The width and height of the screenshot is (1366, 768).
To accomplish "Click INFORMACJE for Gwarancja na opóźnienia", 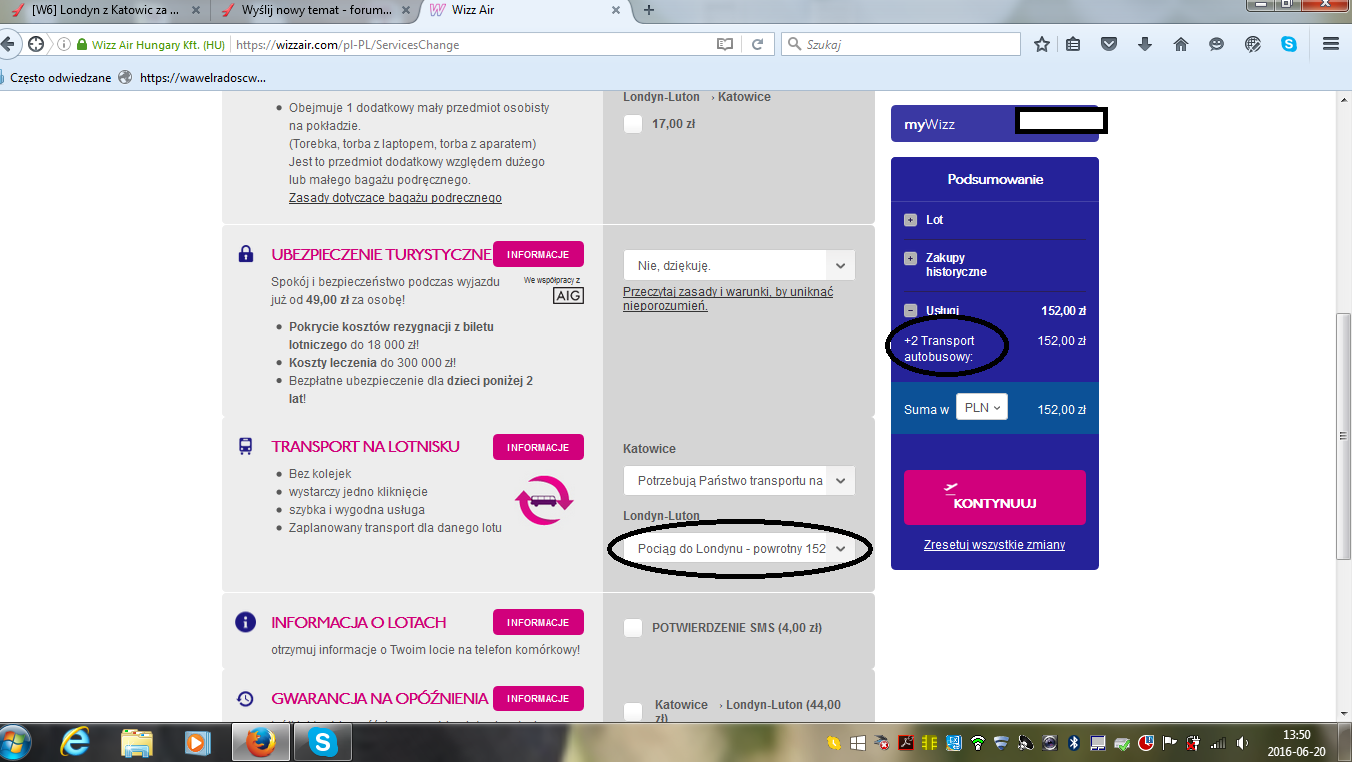I will point(538,698).
